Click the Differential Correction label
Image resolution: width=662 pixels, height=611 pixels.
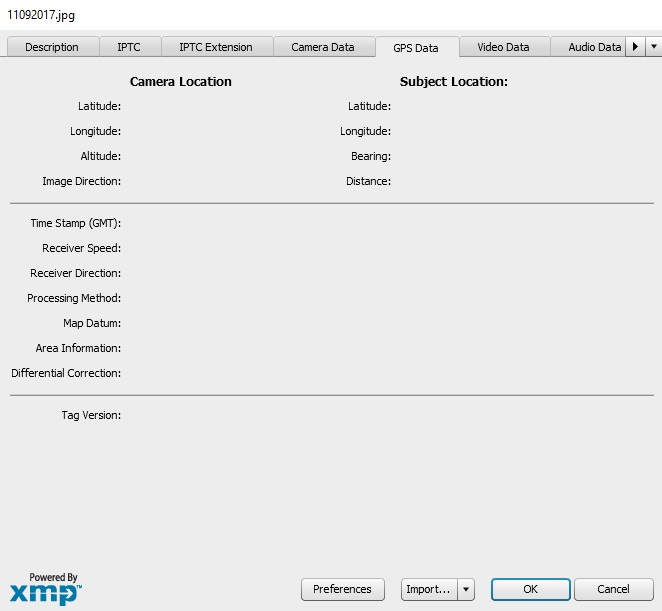point(66,373)
